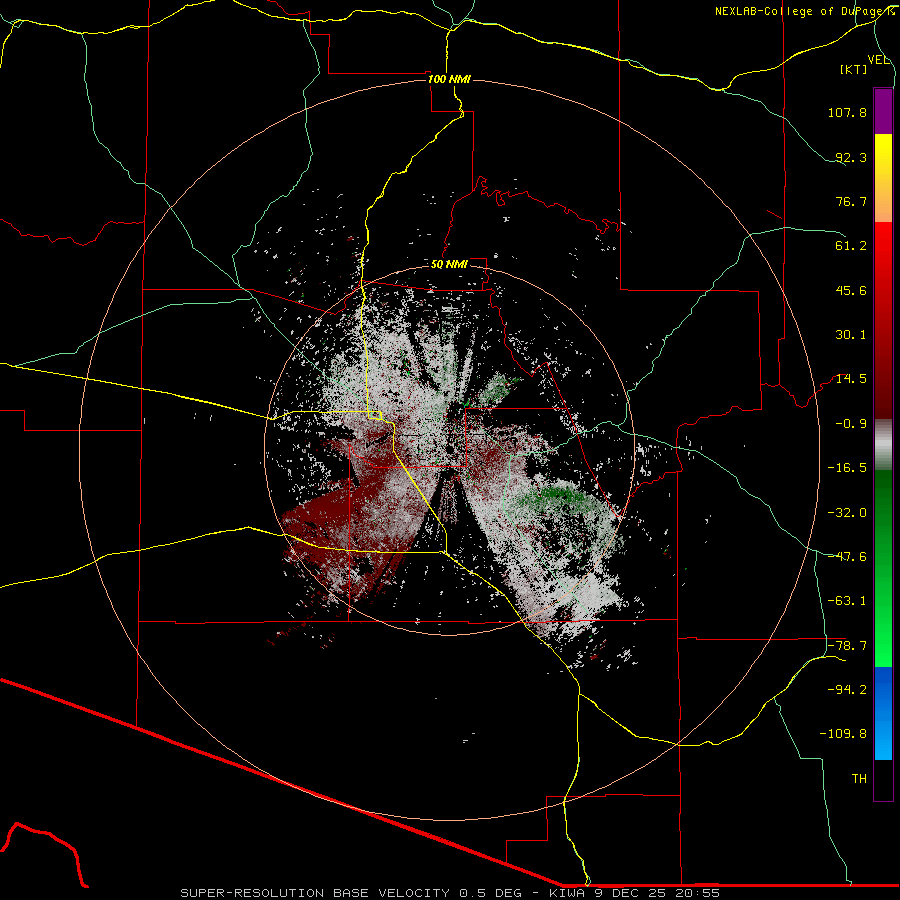900x900 pixels.
Task: Click the -0.9 velocity scale value
Action: tap(851, 424)
